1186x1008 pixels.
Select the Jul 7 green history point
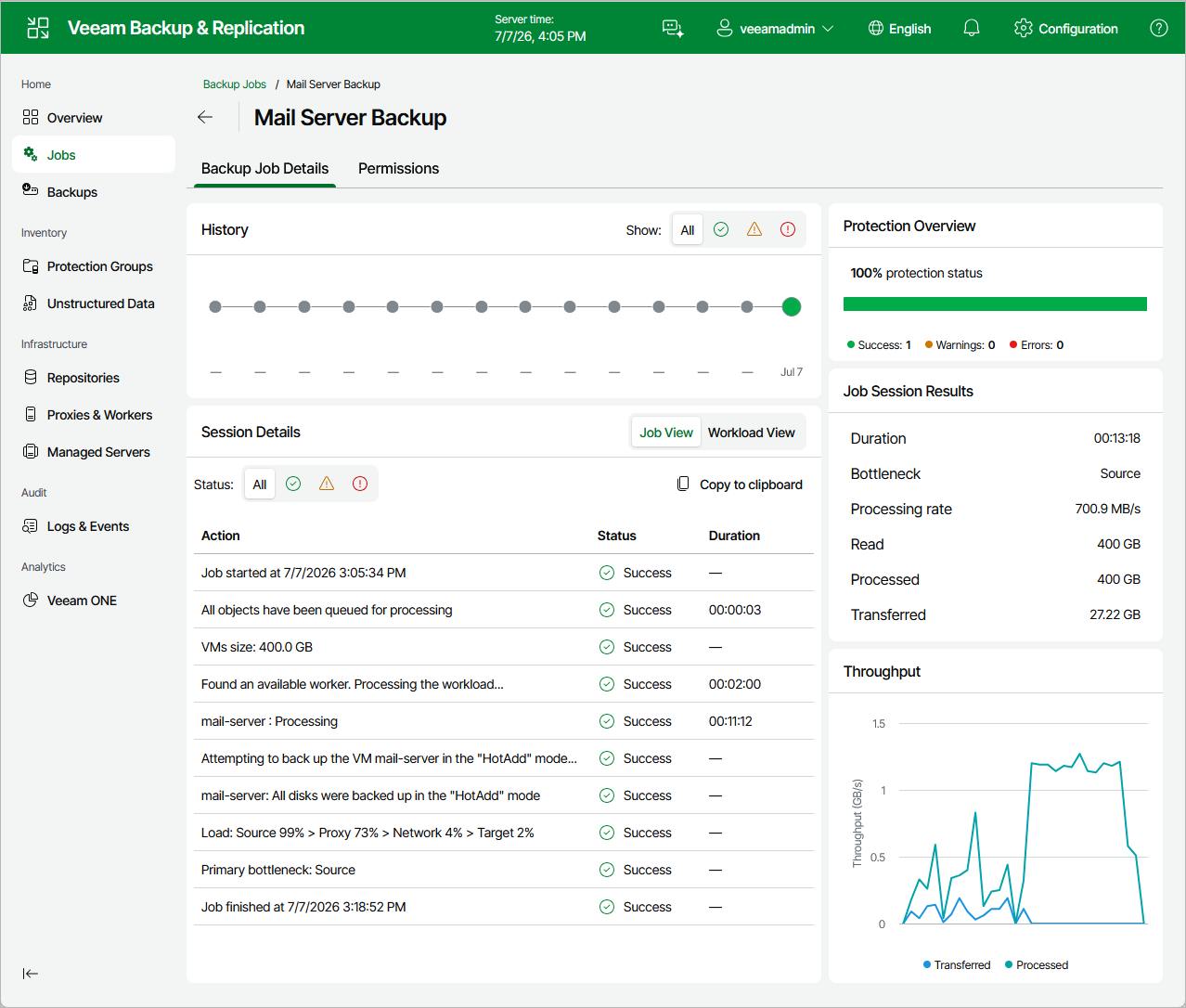(792, 306)
